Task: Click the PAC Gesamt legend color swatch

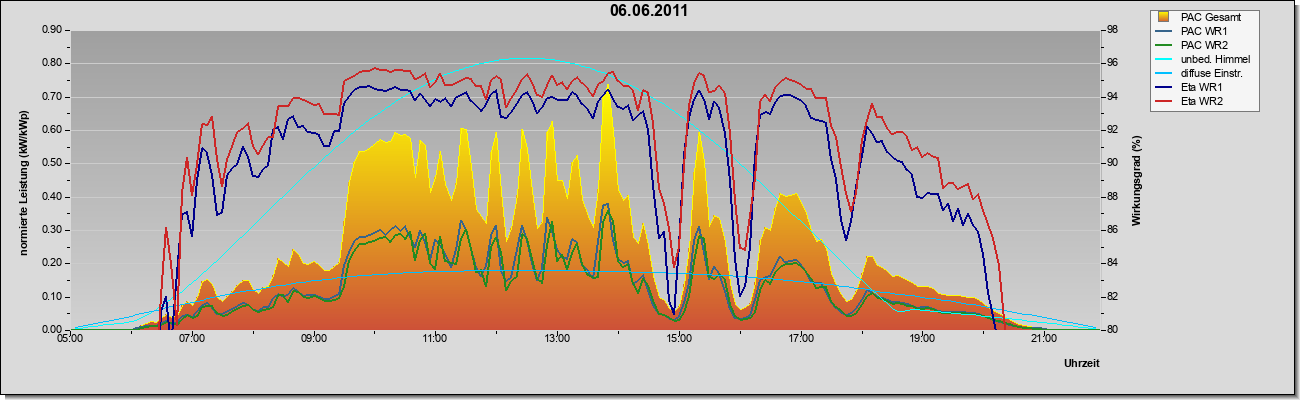Action: click(1166, 17)
